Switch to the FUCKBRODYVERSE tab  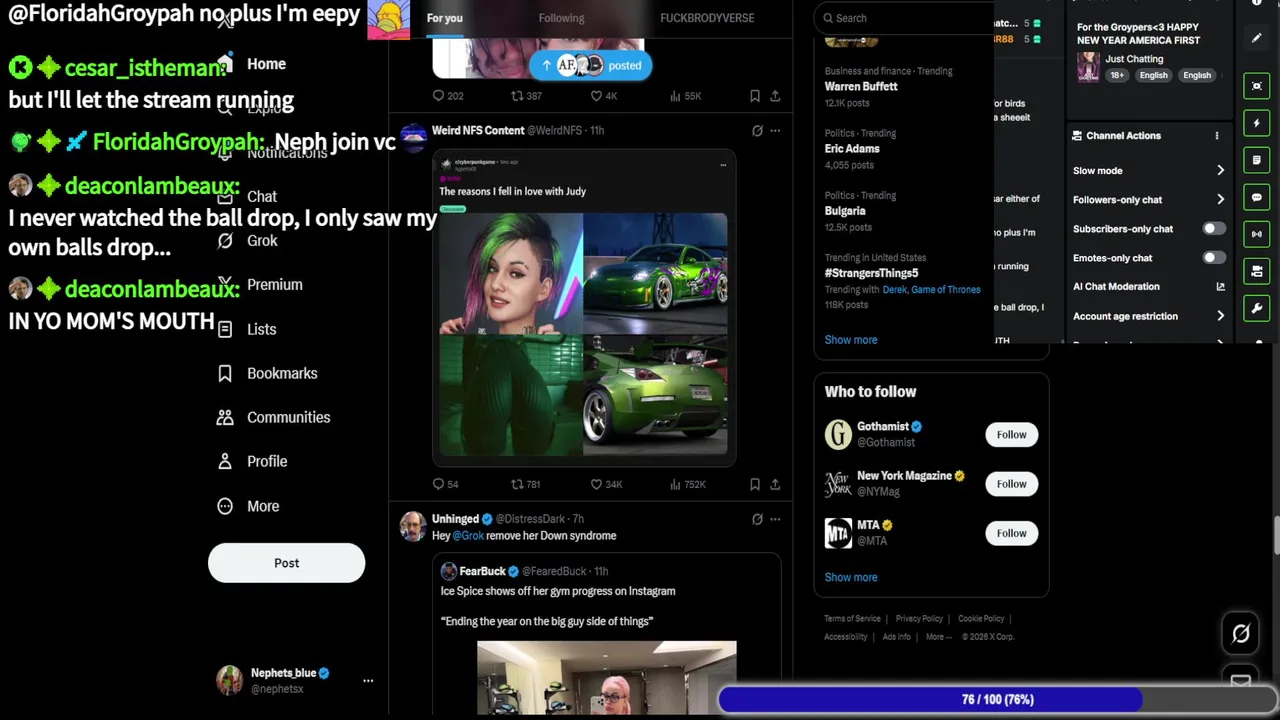tap(707, 18)
